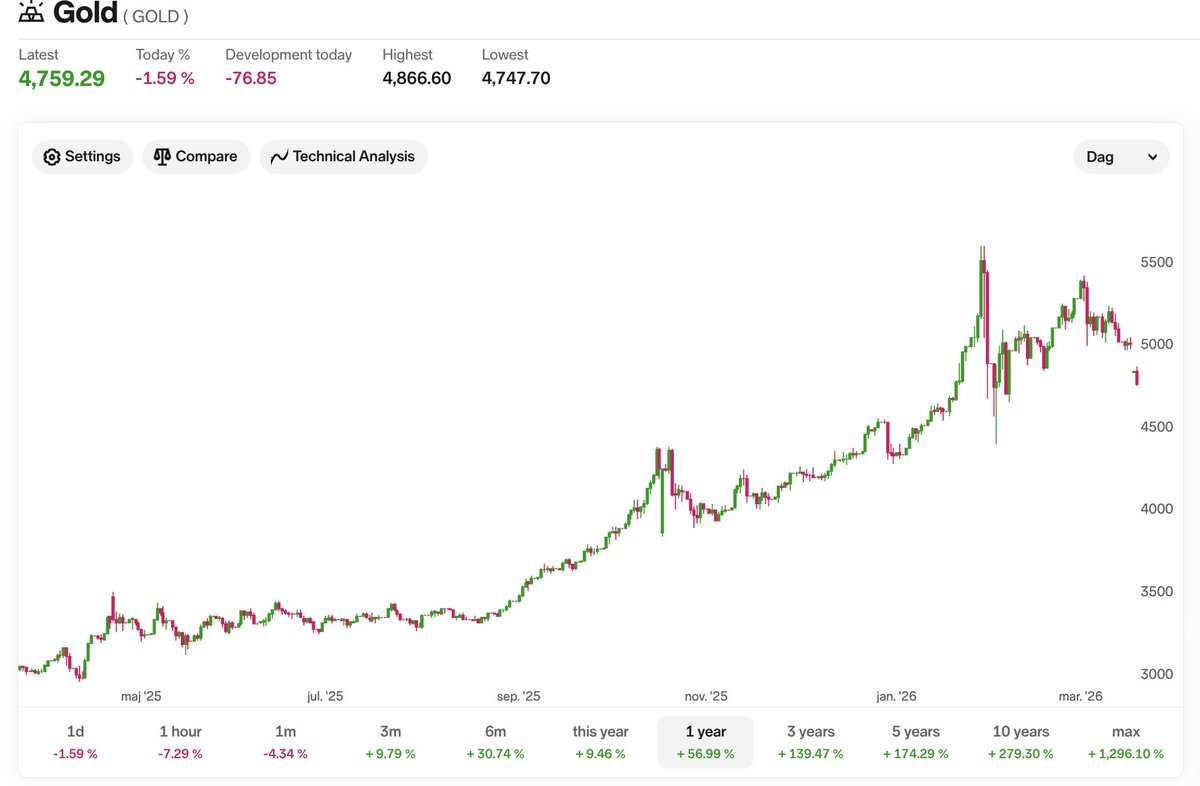Click the Today % value -1.59 %

pyautogui.click(x=165, y=79)
